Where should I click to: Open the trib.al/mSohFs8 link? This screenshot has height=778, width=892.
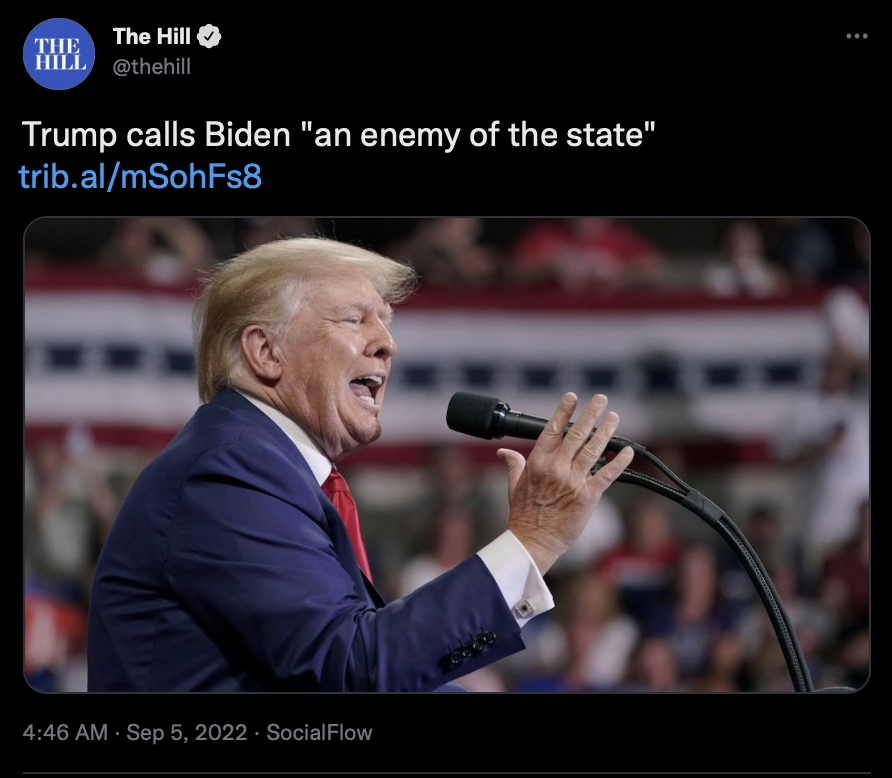pos(140,176)
